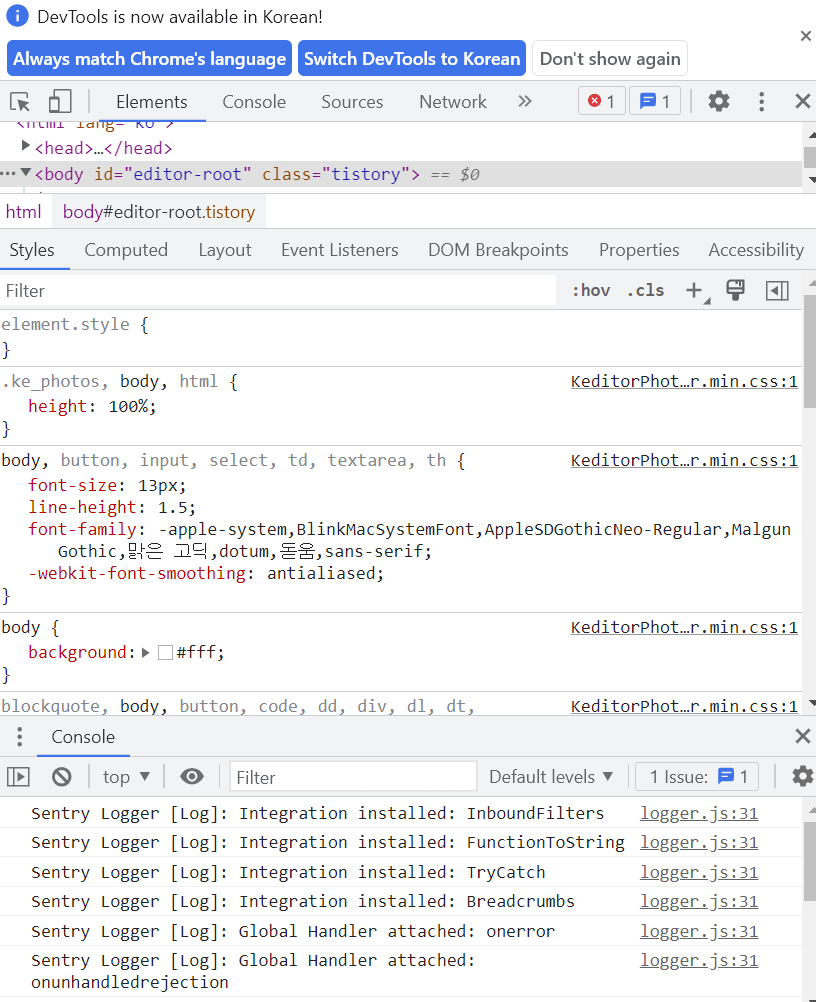This screenshot has width=816, height=1002.
Task: Click the 1 Issue button in console
Action: [x=697, y=776]
